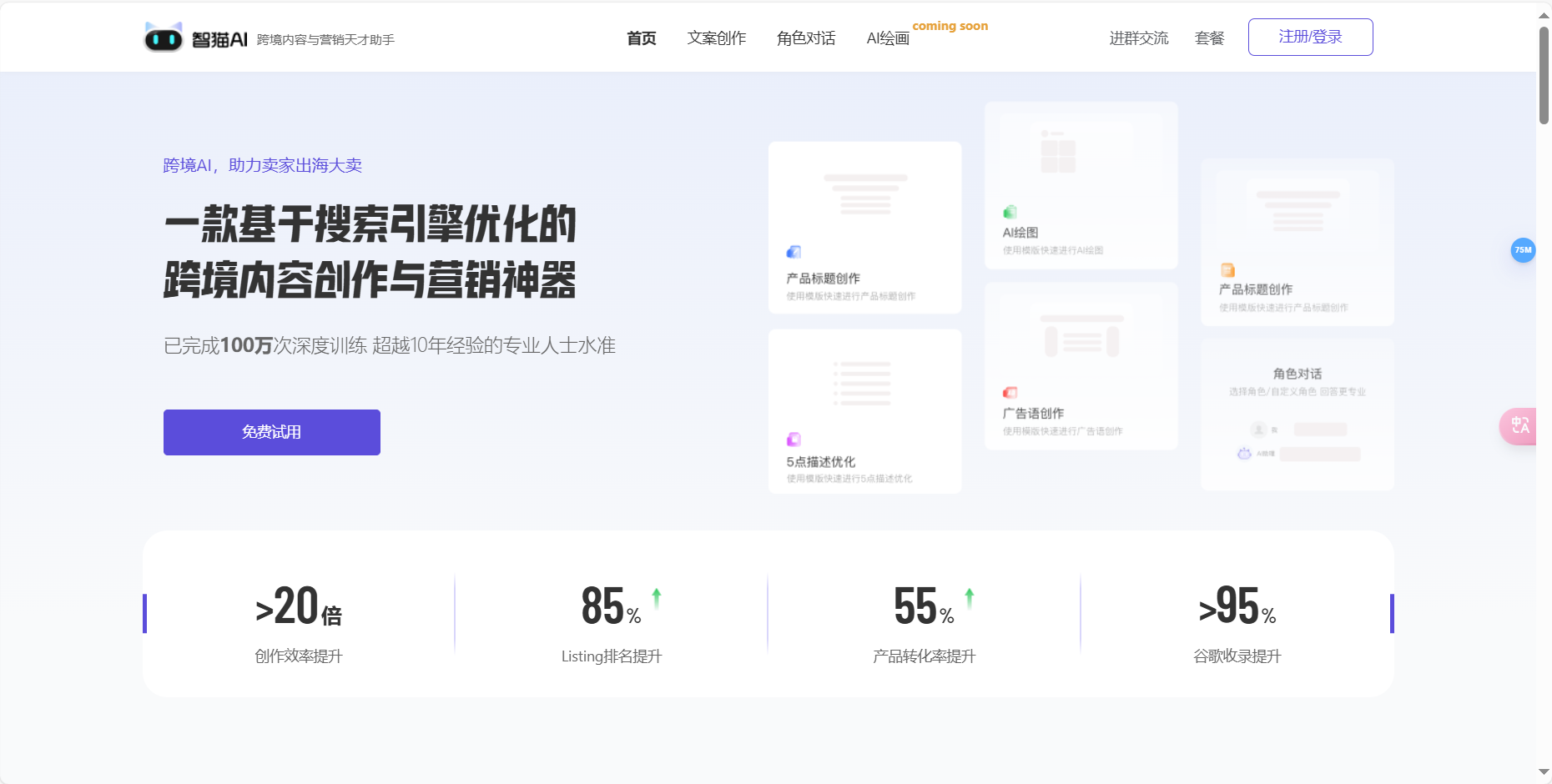Open the 套餐 pricing link

point(1208,38)
